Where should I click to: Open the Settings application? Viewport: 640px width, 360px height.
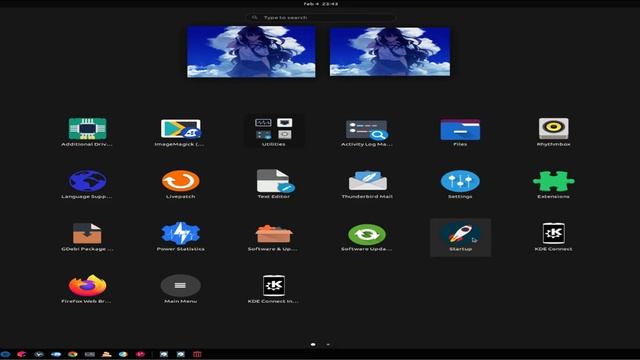[460, 184]
